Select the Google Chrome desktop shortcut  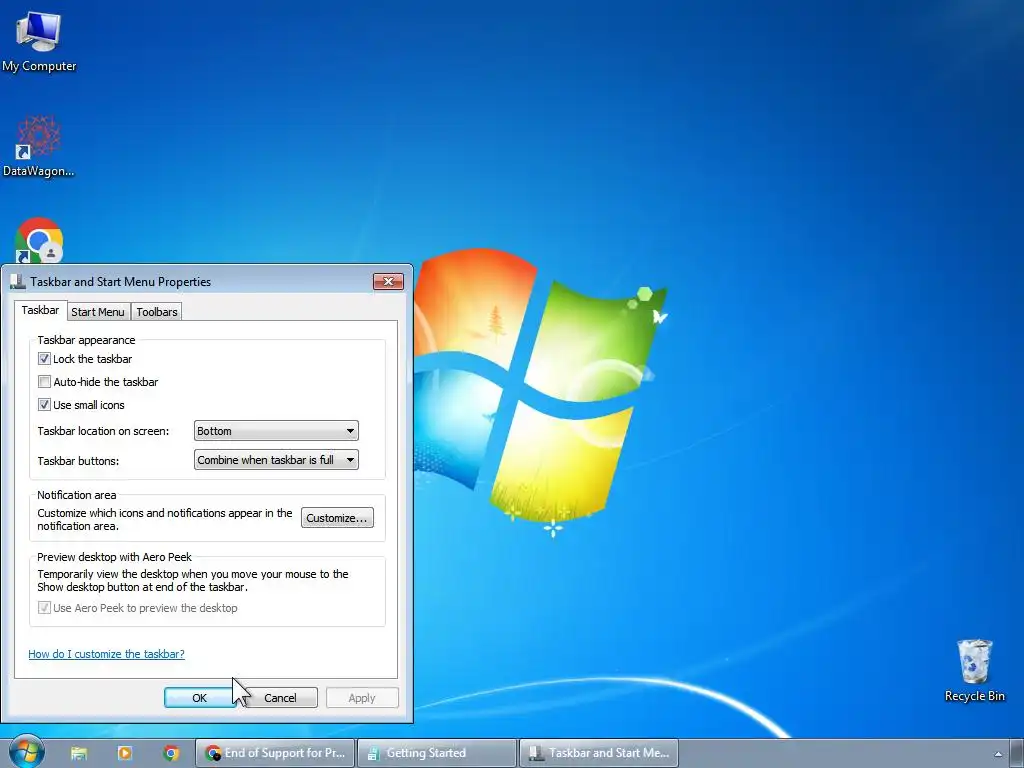pyautogui.click(x=39, y=240)
